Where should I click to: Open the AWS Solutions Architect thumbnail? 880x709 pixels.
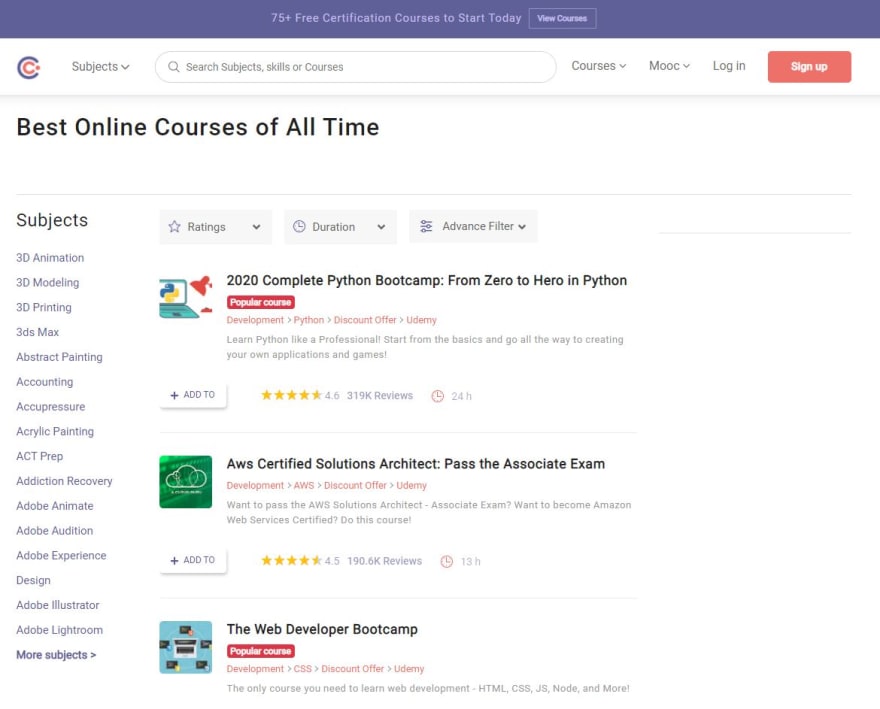(x=186, y=482)
